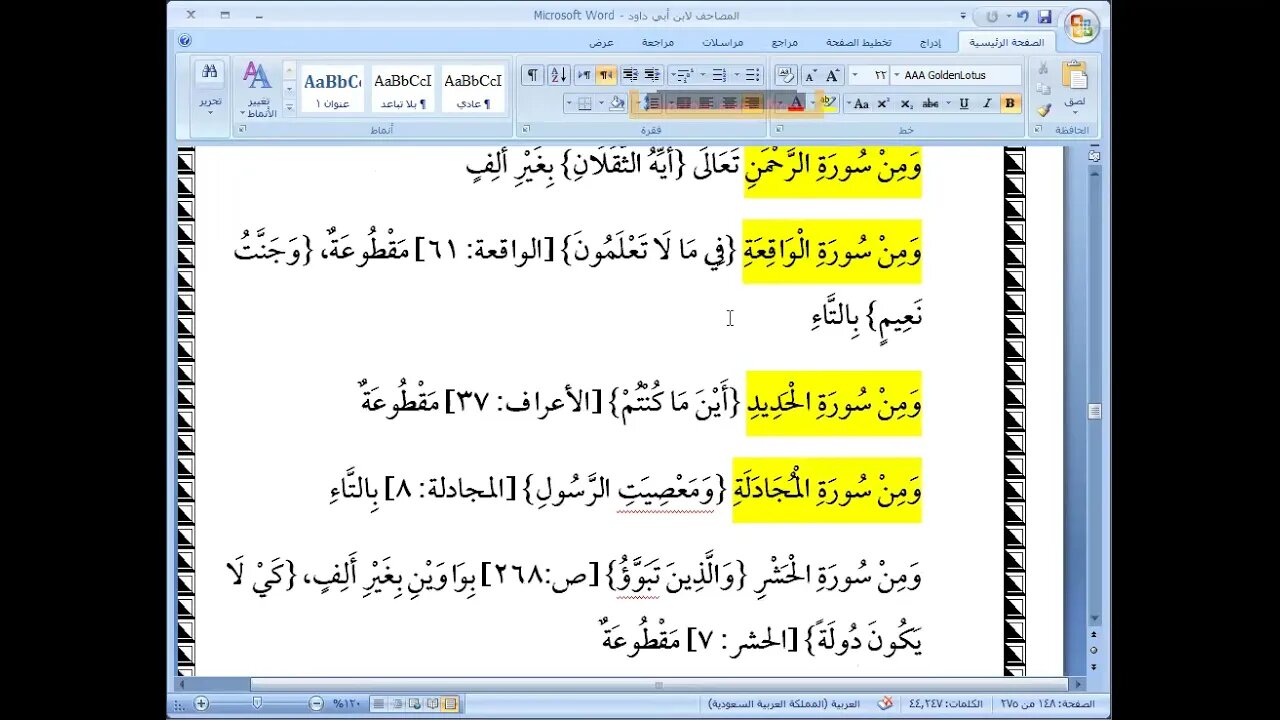This screenshot has width=1280, height=720.
Task: Open the فقرة (Paragraph) dialog launcher
Action: tap(524, 129)
